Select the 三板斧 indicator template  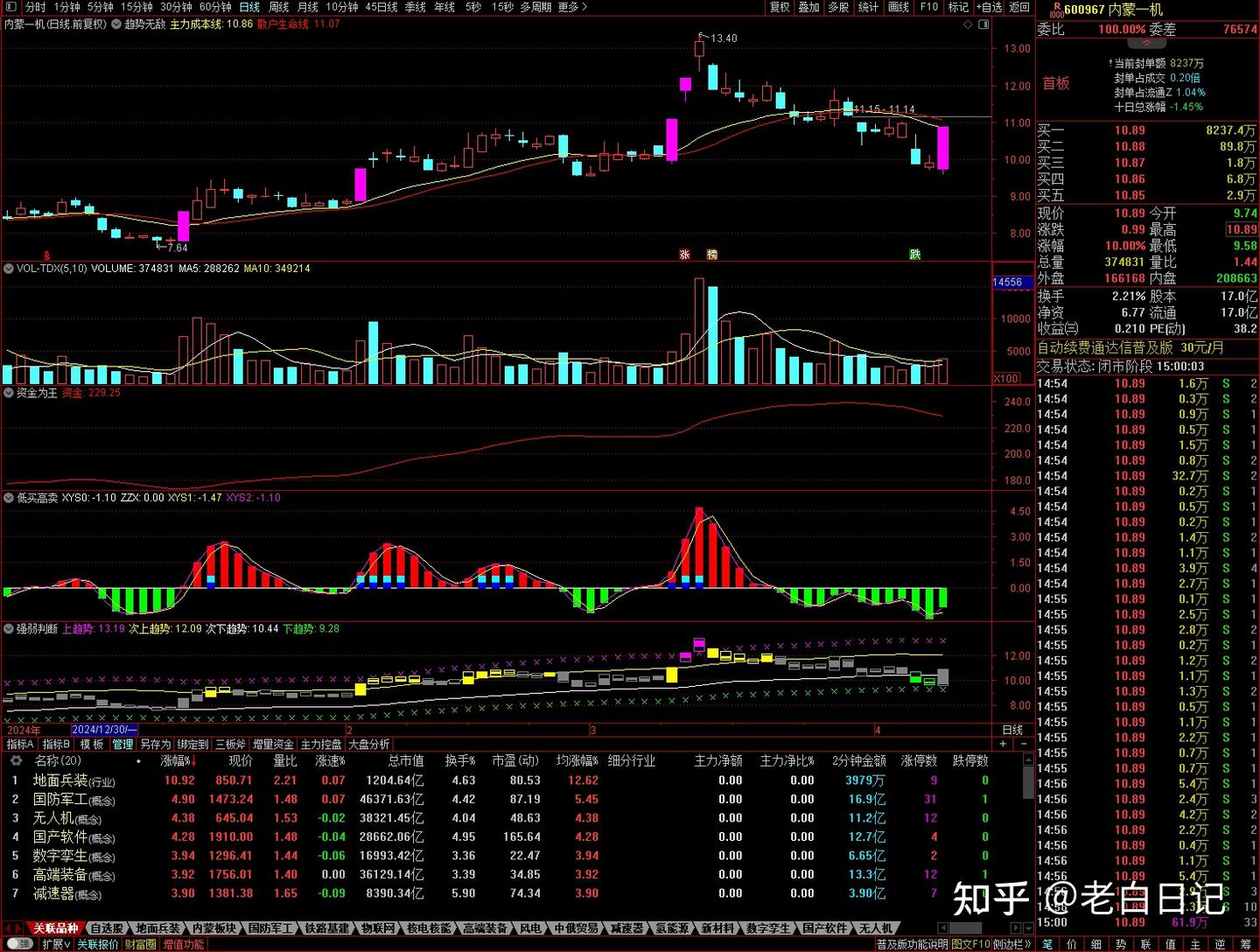coord(230,745)
